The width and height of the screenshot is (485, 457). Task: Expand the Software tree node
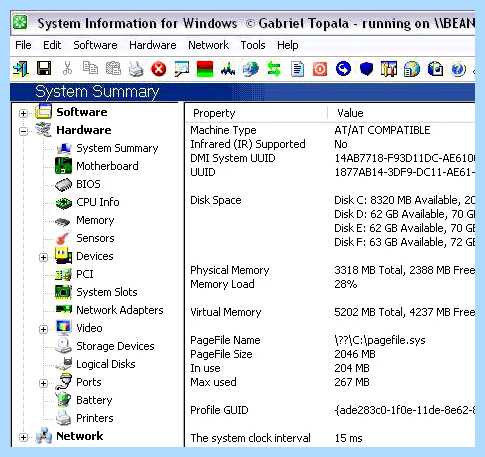point(23,113)
